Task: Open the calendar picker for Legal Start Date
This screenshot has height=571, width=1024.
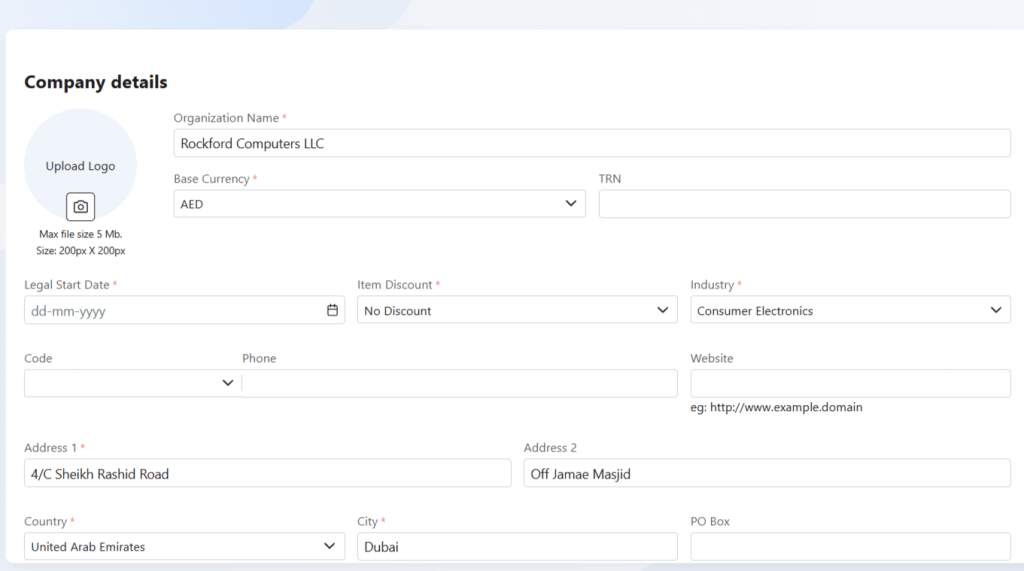Action: (332, 310)
